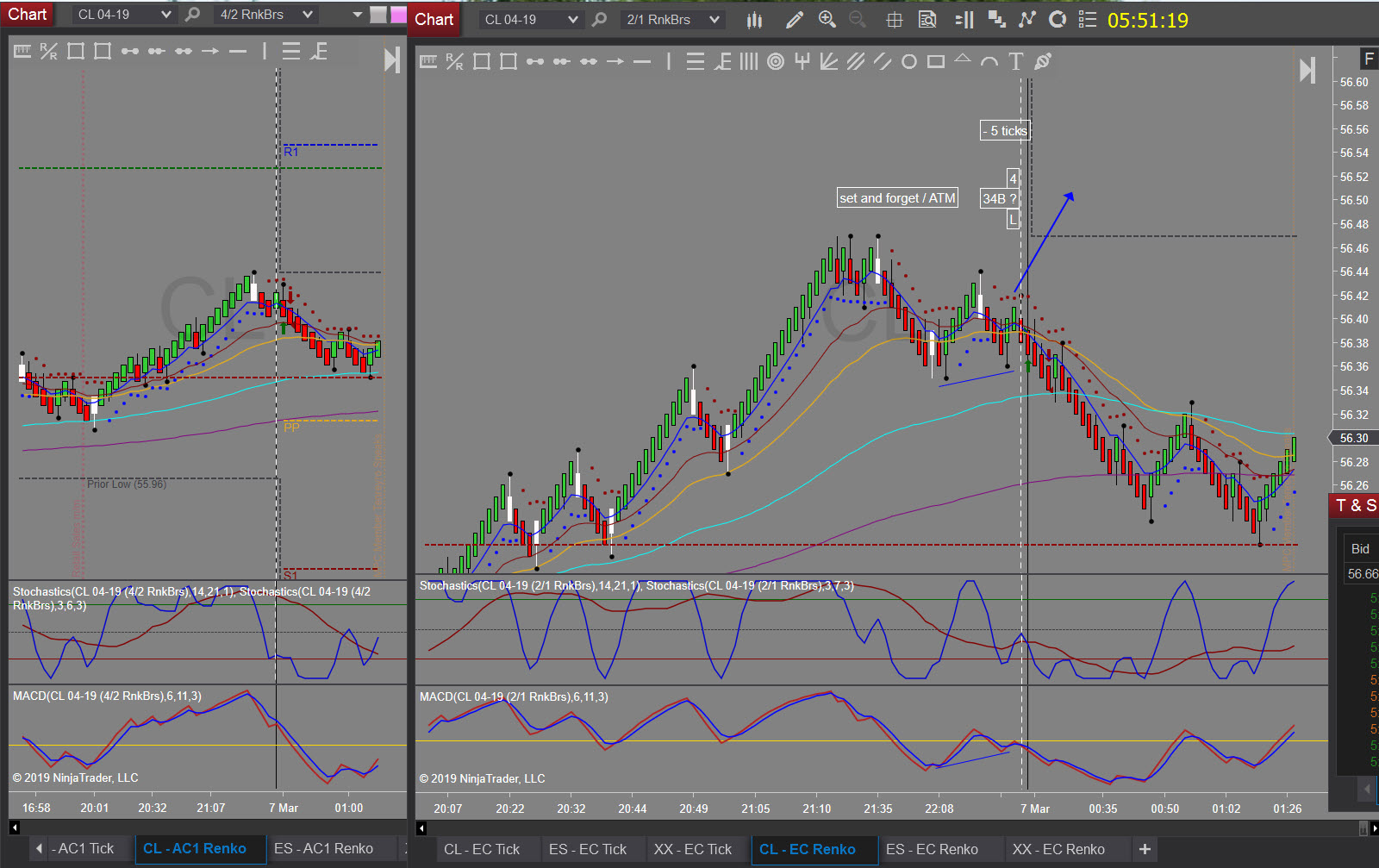1379x868 pixels.
Task: Open the 4/2 RnkBrs interval dropdown
Action: 266,15
